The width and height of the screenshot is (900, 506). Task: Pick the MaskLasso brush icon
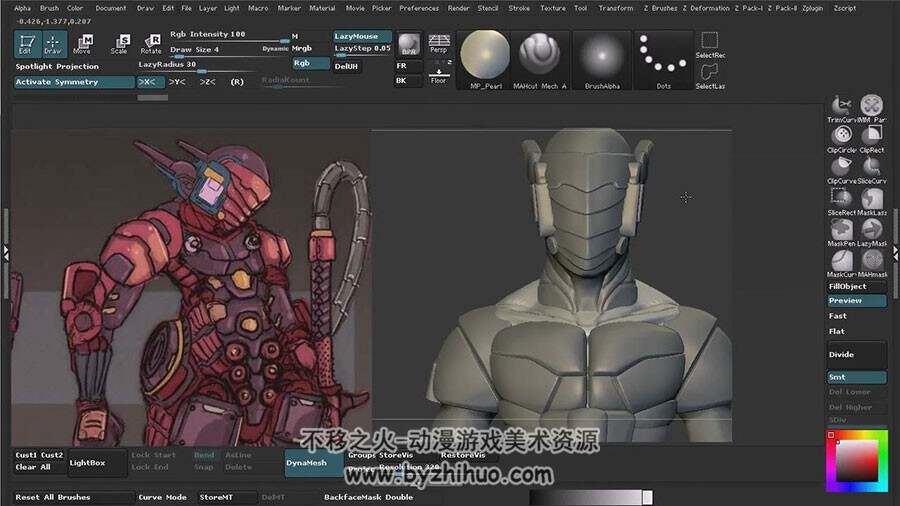pos(872,201)
